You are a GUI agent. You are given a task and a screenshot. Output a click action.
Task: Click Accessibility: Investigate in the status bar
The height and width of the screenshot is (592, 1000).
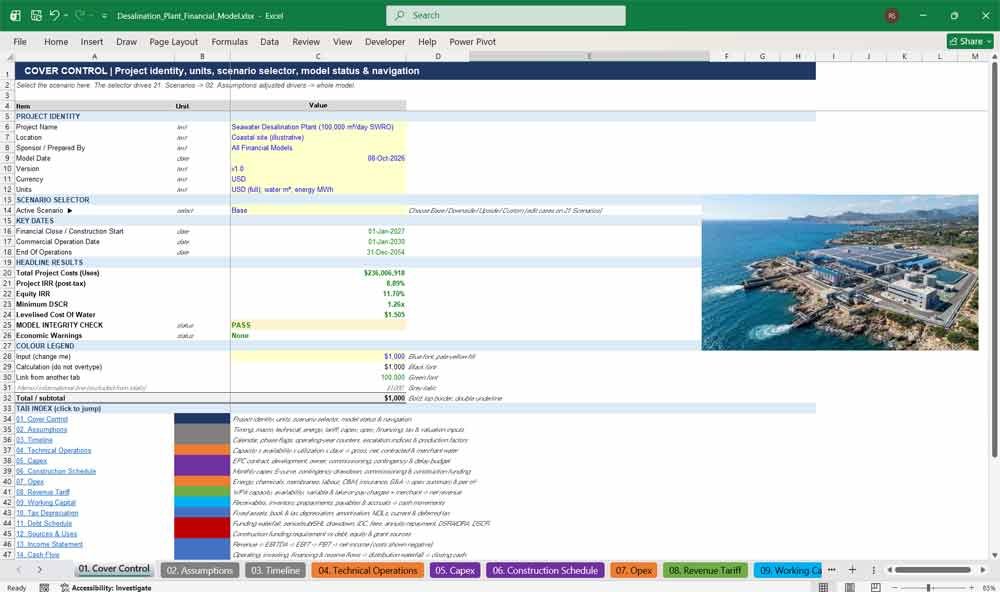click(x=106, y=588)
